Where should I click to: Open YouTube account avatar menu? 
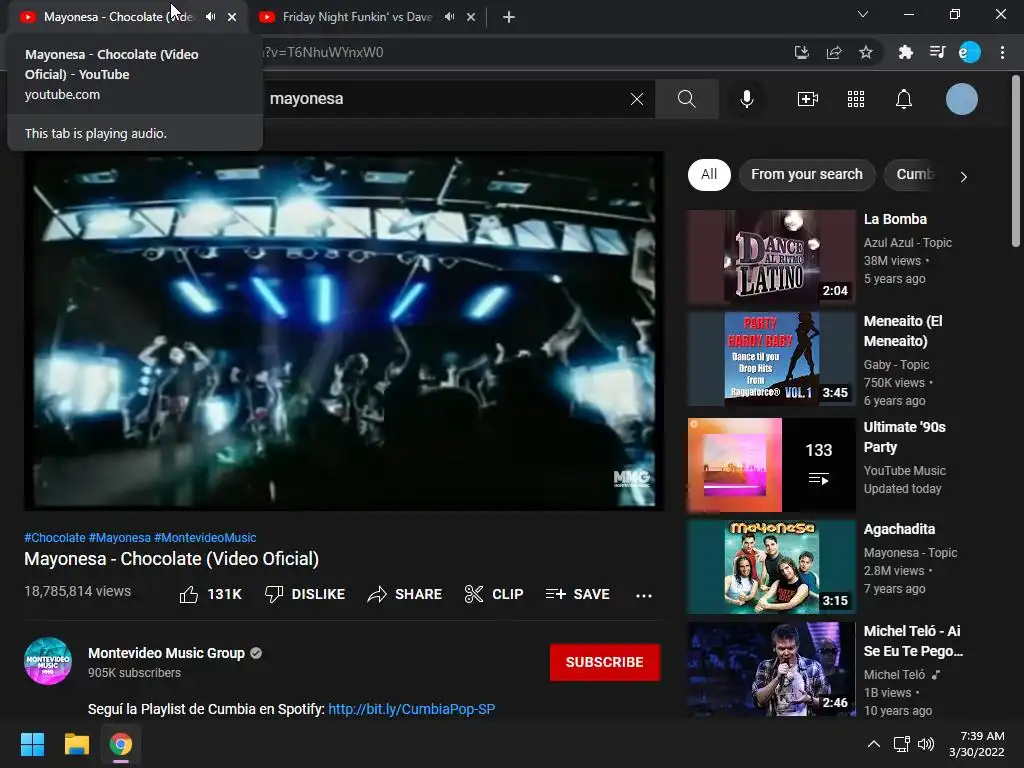tap(962, 99)
